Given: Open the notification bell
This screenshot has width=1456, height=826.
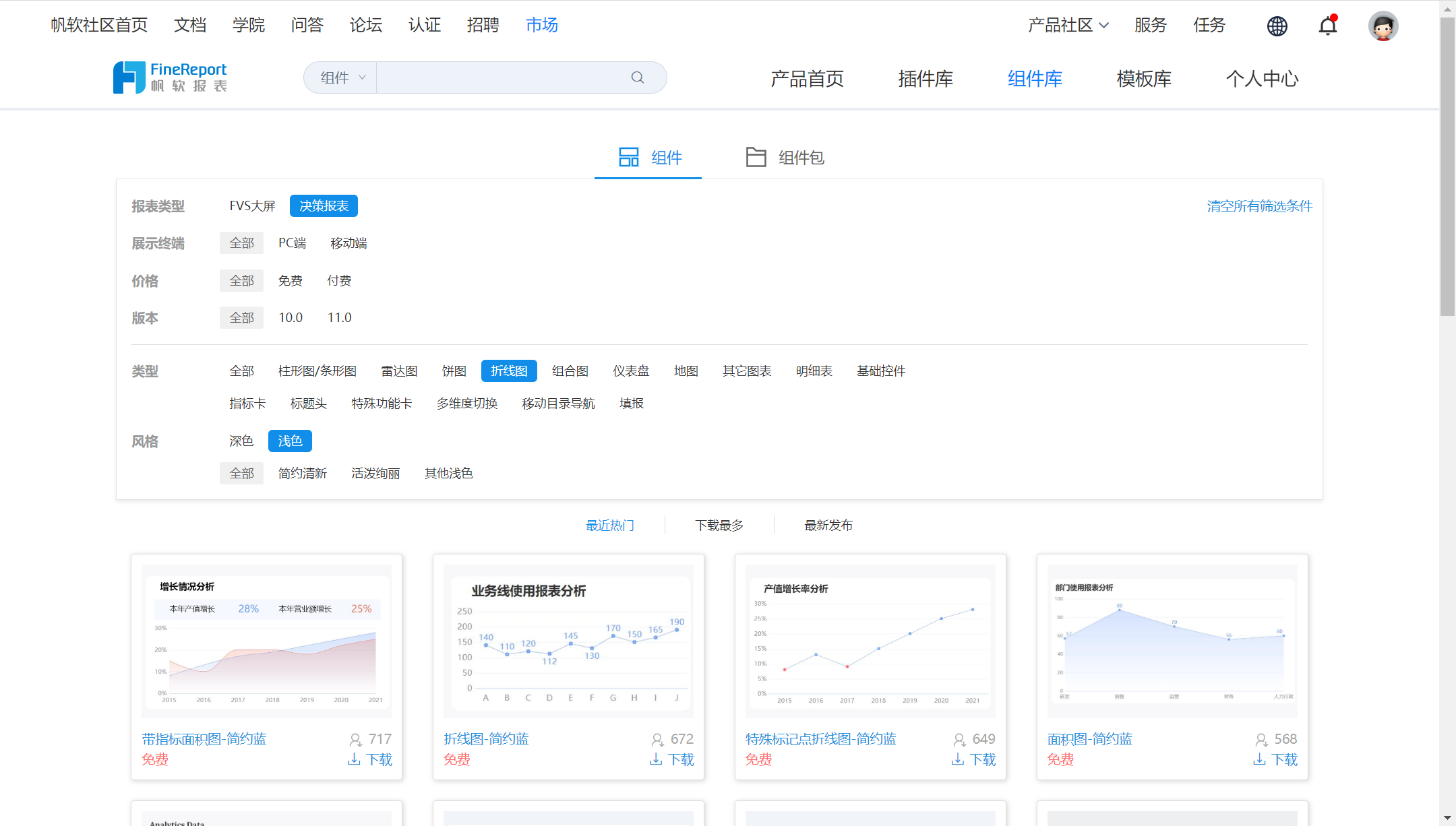Looking at the screenshot, I should (x=1327, y=26).
